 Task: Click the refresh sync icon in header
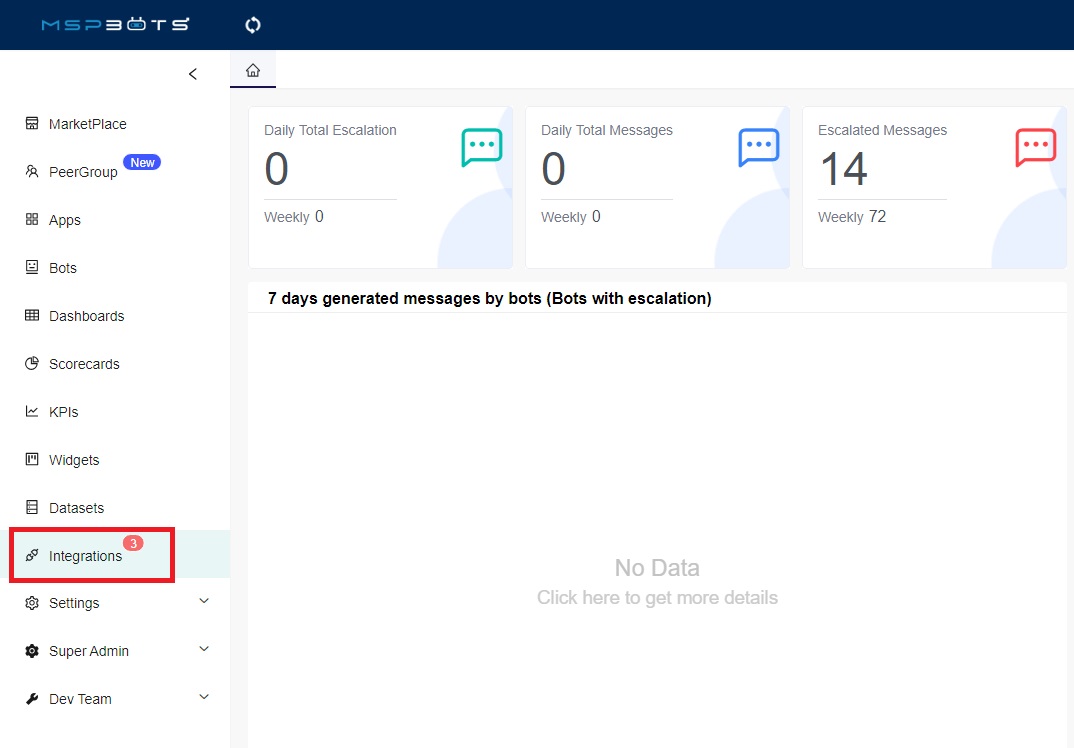coord(253,25)
